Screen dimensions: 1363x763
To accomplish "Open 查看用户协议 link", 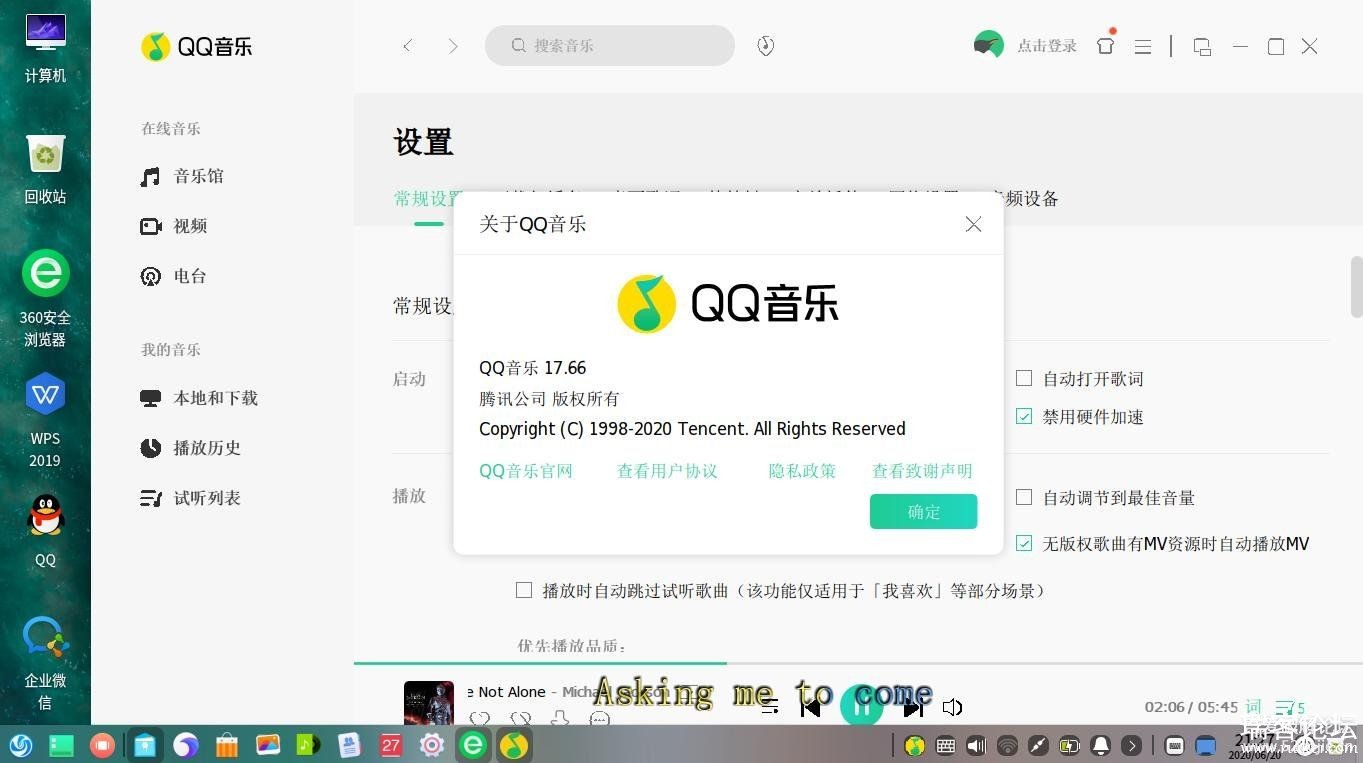I will coord(667,471).
